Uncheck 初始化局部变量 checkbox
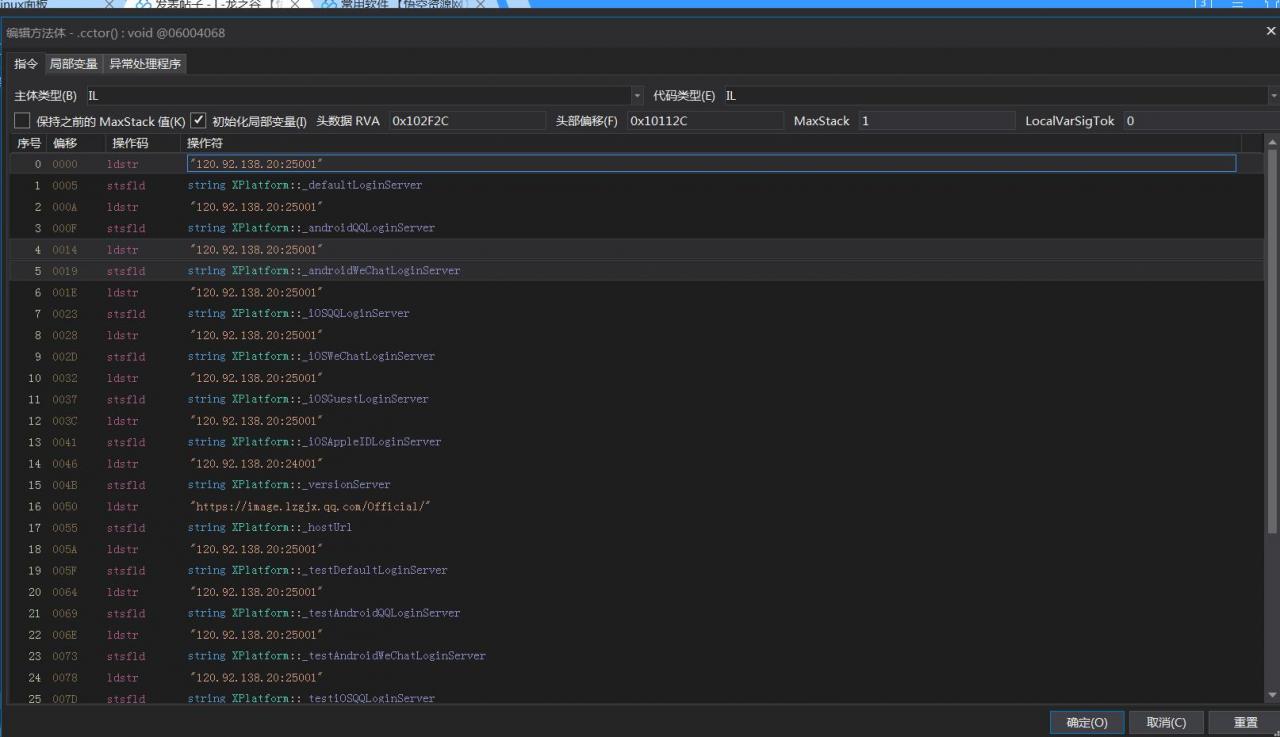Viewport: 1280px width, 737px height. pos(198,121)
